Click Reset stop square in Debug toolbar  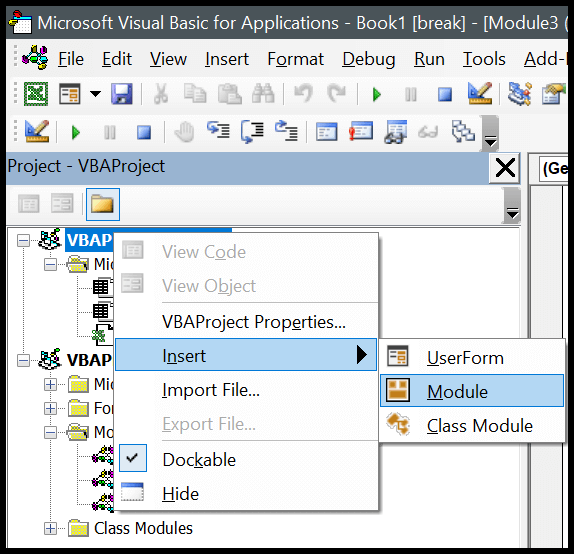pos(144,133)
